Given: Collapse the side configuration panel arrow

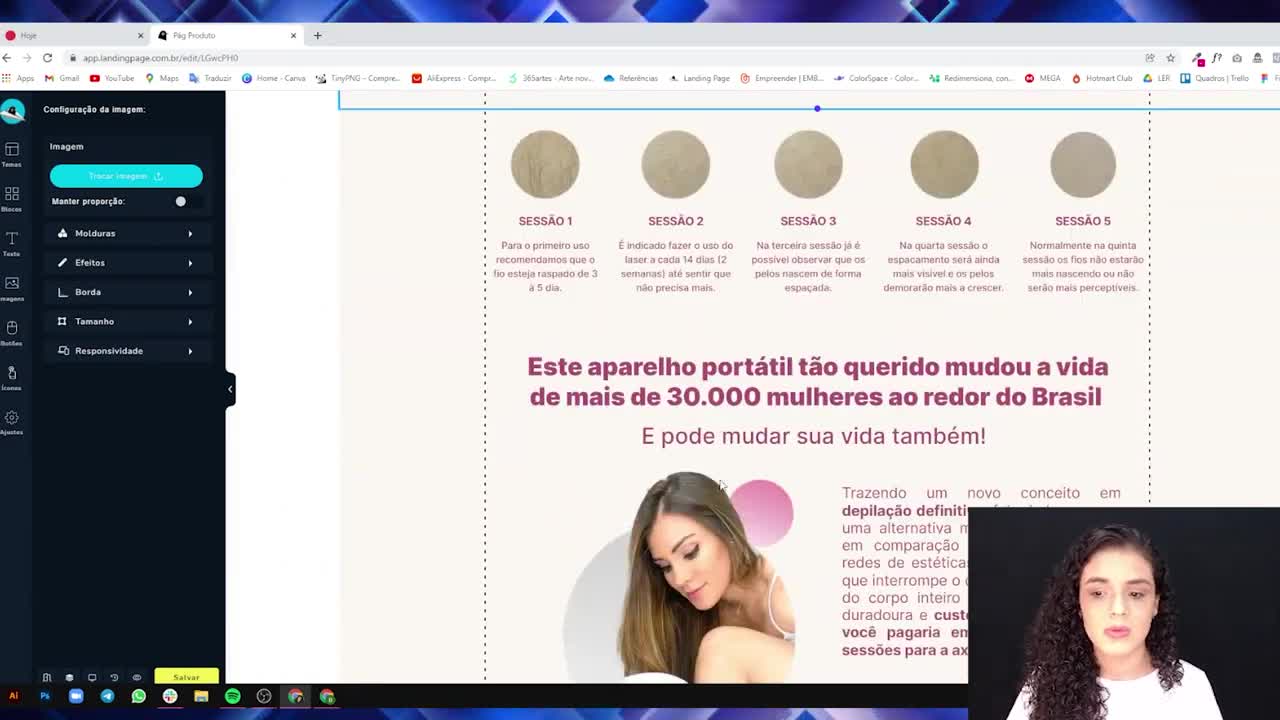Looking at the screenshot, I should tap(230, 389).
